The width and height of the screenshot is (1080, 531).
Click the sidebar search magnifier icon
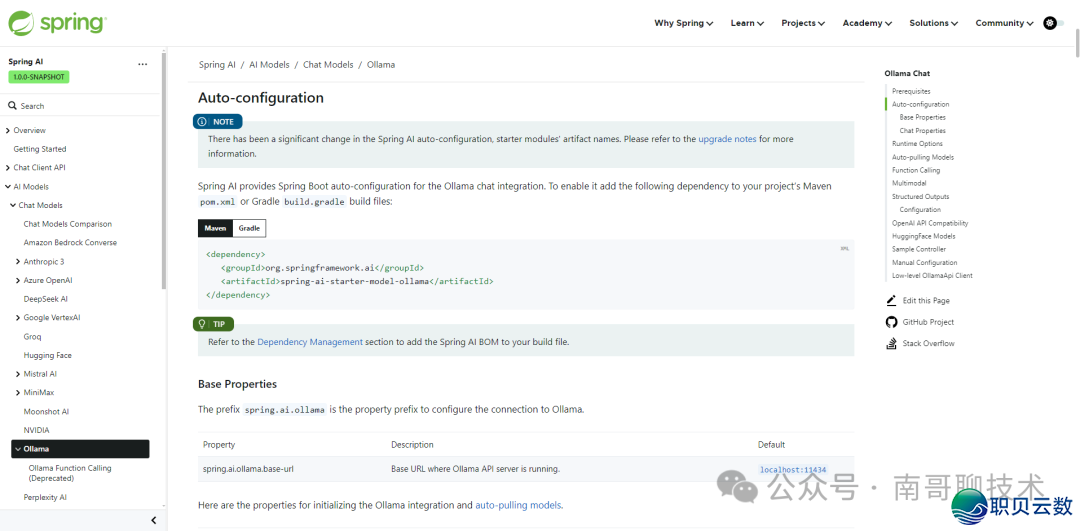click(x=12, y=106)
